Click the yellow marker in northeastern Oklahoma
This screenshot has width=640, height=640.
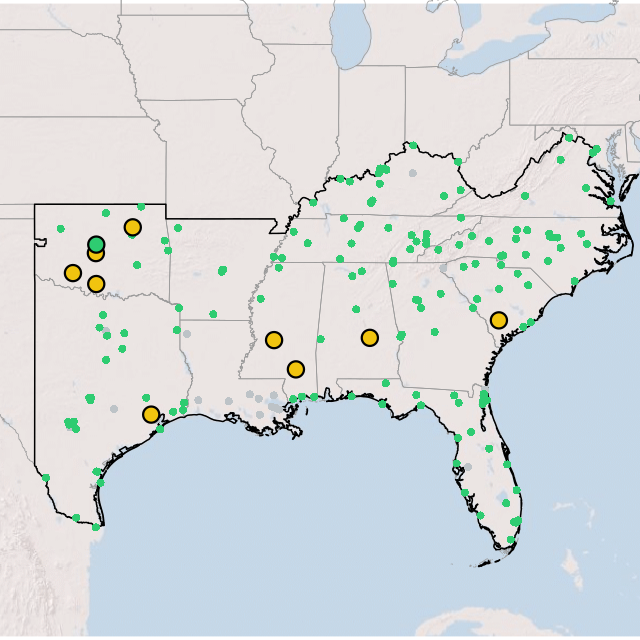(x=133, y=227)
